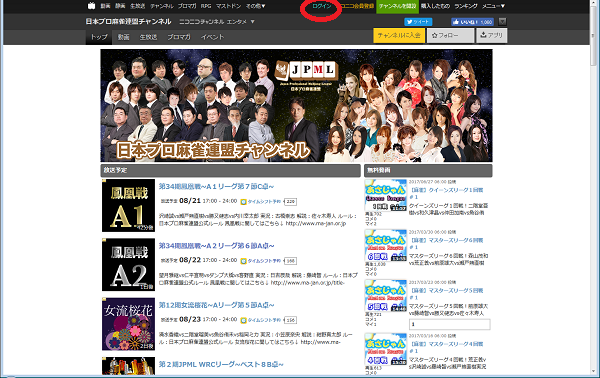Viewport: 600px width, 378px height.
Task: Click the yellow チャンネルに入会 button
Action: (x=399, y=35)
